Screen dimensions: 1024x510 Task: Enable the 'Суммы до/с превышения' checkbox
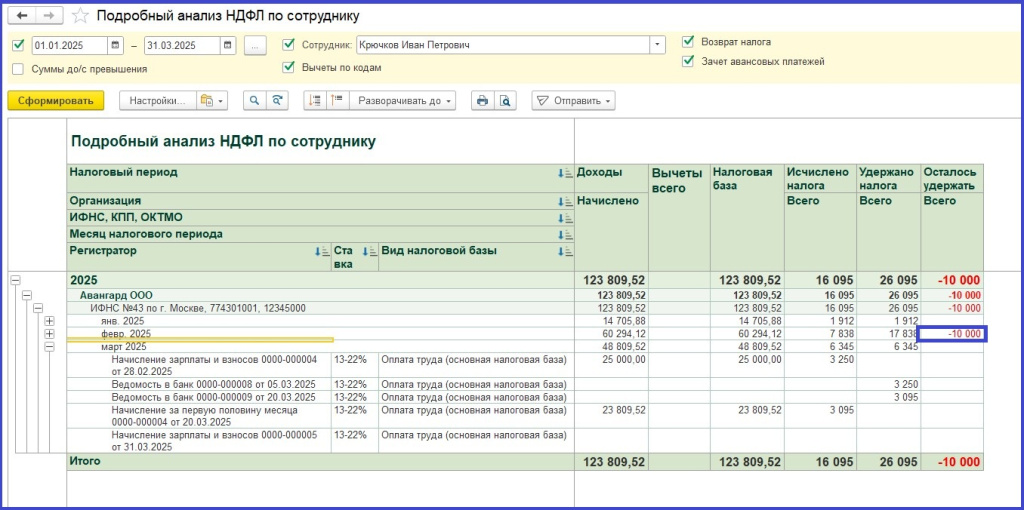[x=18, y=69]
